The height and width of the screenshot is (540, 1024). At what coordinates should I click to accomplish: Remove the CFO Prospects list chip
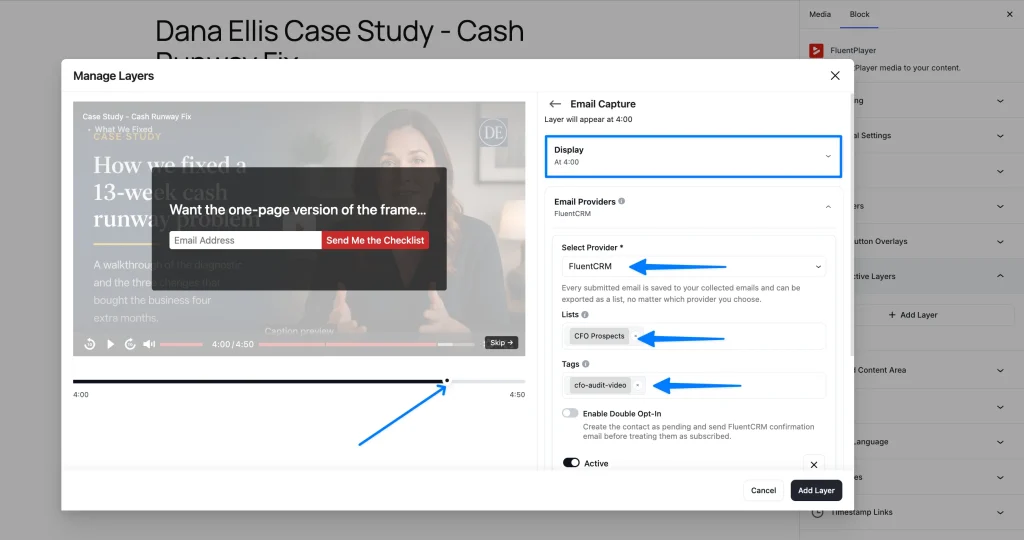[635, 336]
